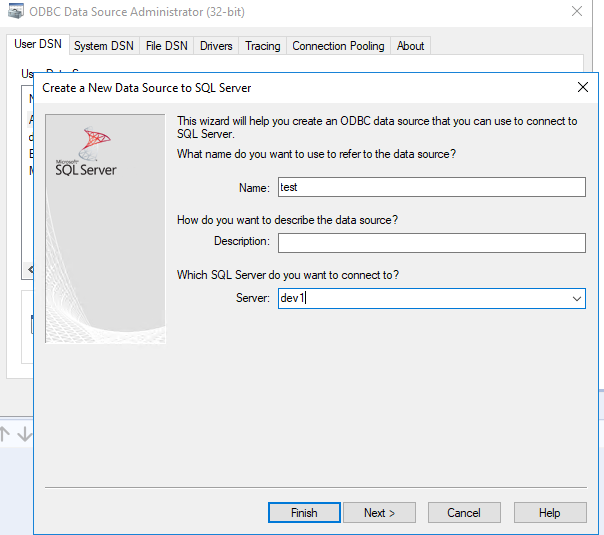This screenshot has width=604, height=535.
Task: Click the Server field containing dev1
Action: point(420,299)
